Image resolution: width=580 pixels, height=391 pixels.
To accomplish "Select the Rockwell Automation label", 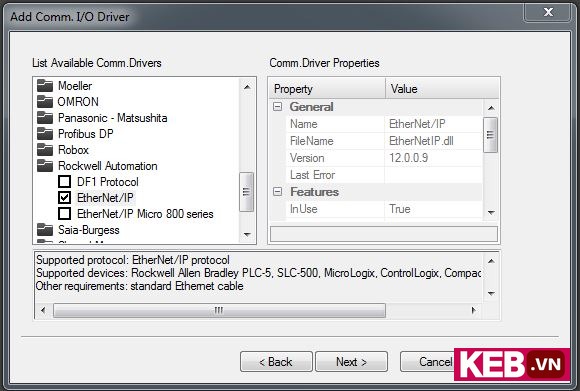I will [x=108, y=166].
